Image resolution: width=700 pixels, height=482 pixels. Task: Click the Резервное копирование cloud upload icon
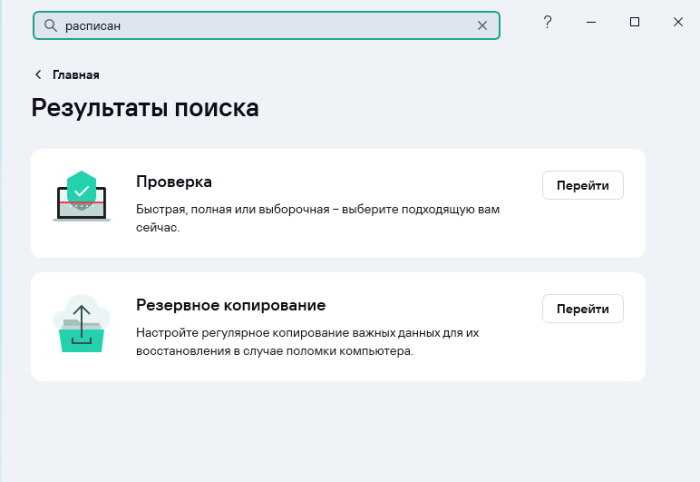coord(82,324)
